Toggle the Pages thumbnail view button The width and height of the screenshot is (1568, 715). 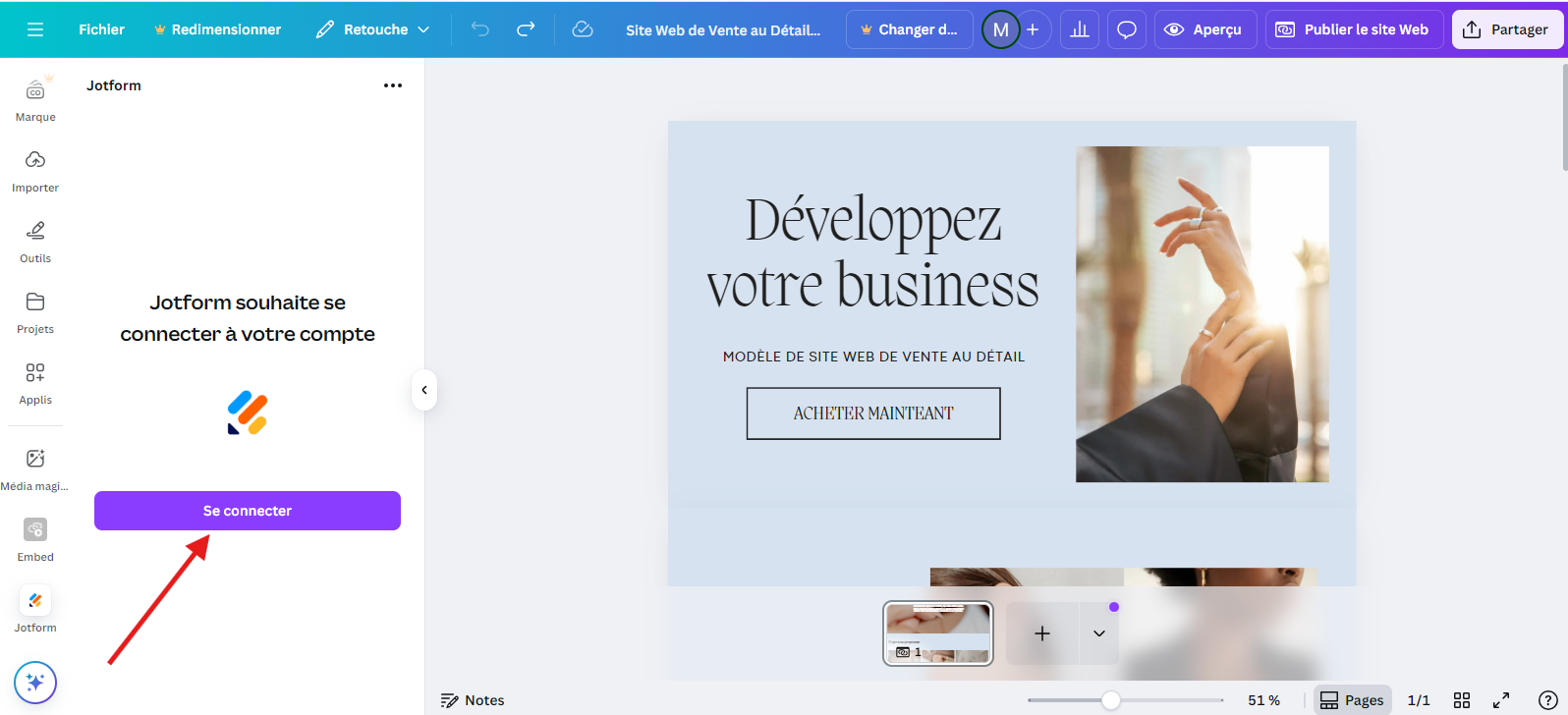(1352, 700)
